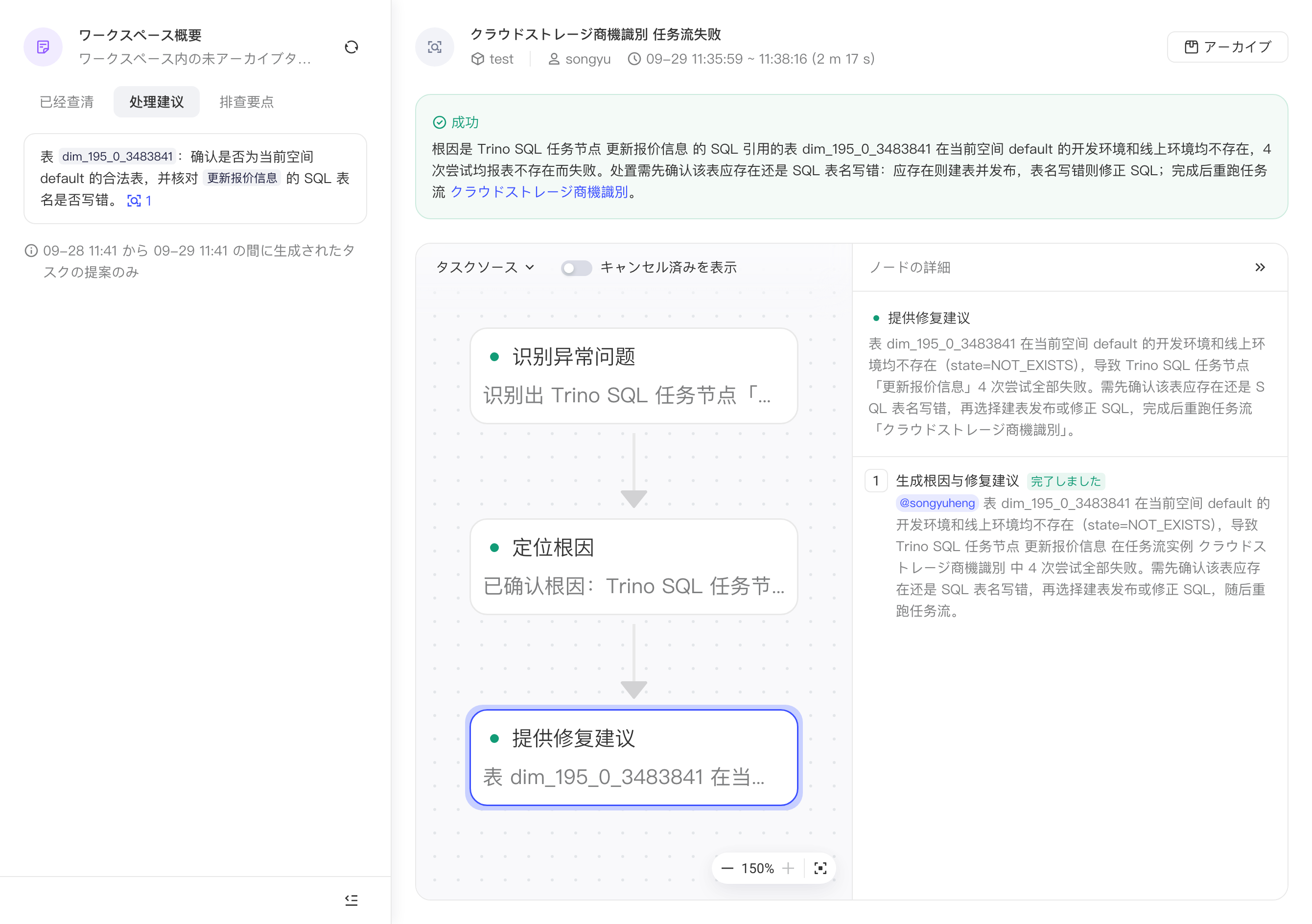Collapse the ノードの詳細 panel
The height and width of the screenshot is (924, 1312).
pyautogui.click(x=1260, y=267)
